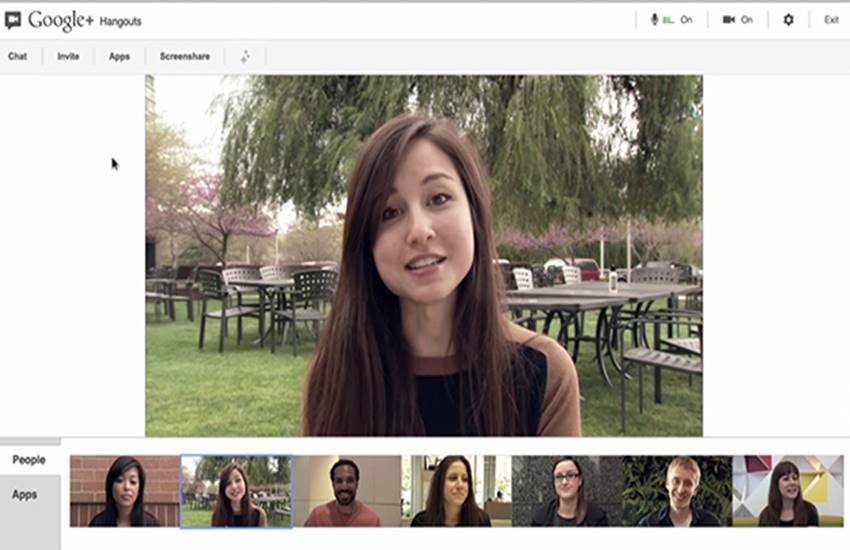Start Screenshare from the toolbar
The height and width of the screenshot is (550, 850).
click(x=185, y=57)
